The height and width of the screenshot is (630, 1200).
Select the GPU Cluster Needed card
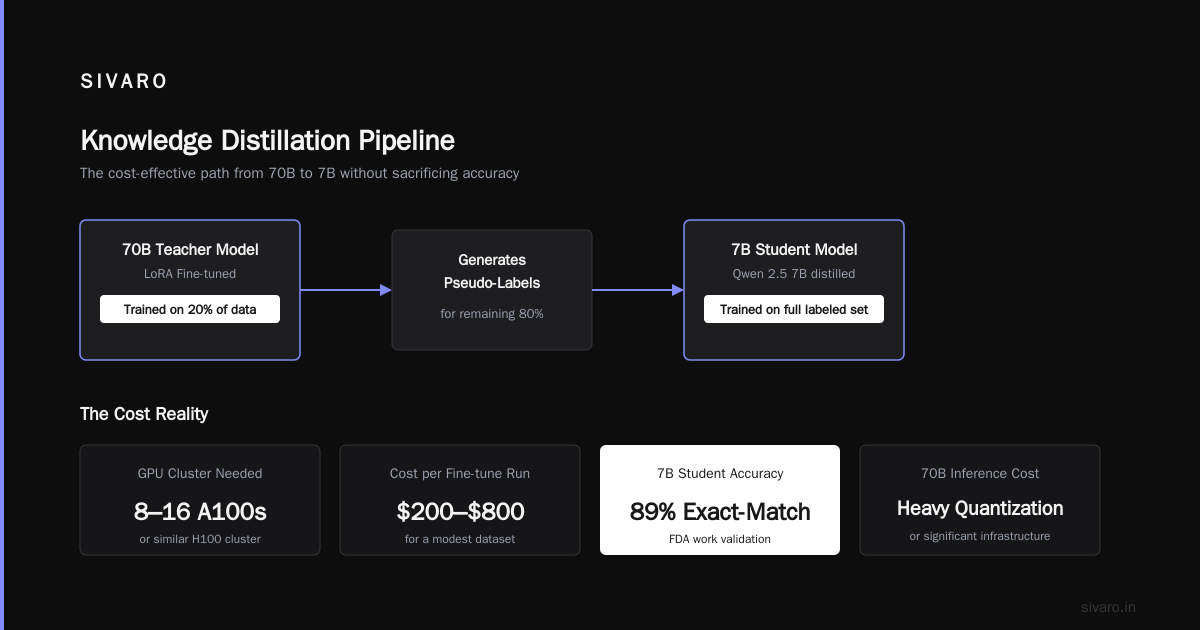pos(200,500)
